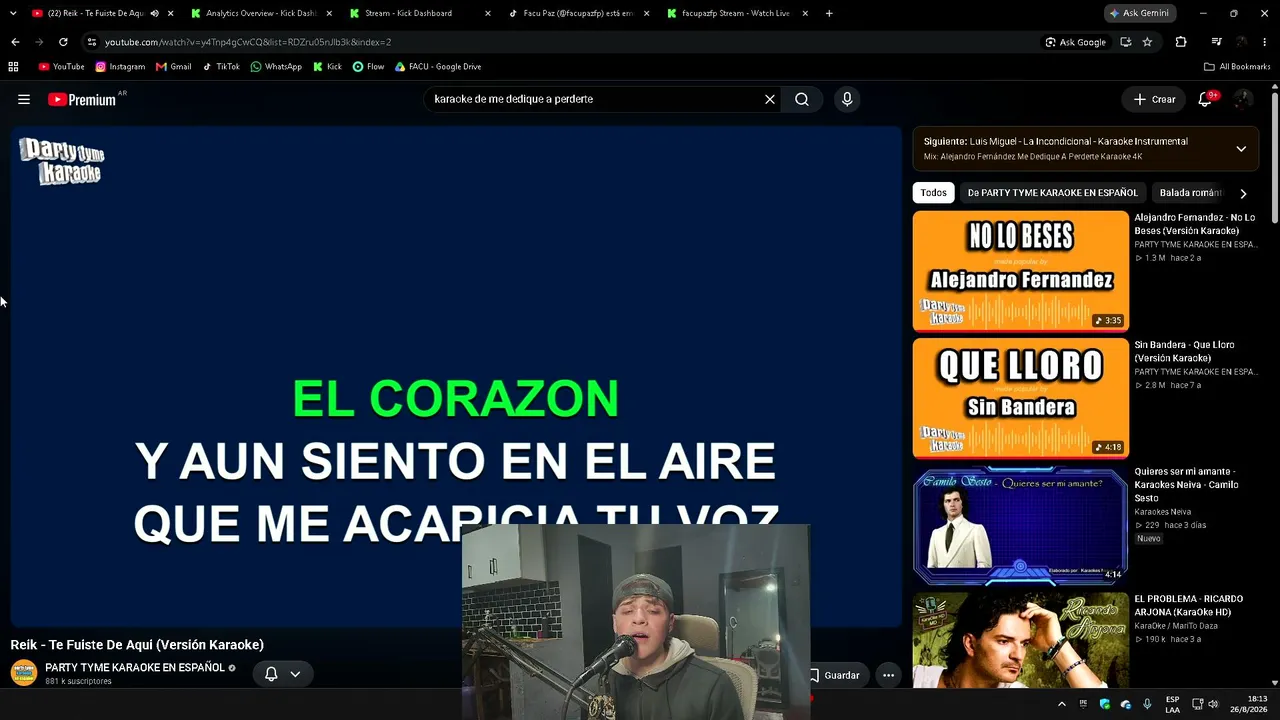This screenshot has width=1280, height=720.
Task: Select the Balada romántica filter chip
Action: [1190, 193]
